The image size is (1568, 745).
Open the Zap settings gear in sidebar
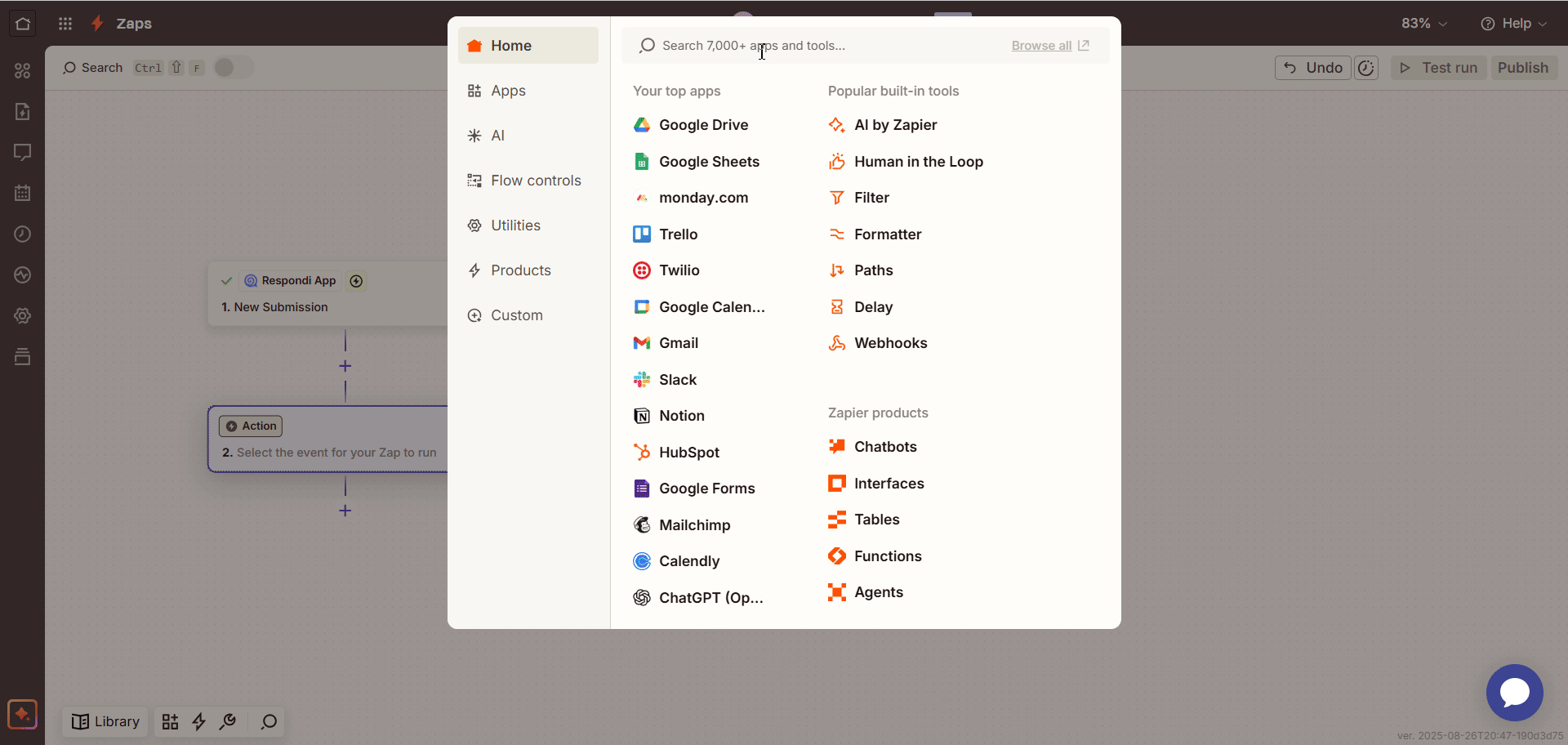[23, 316]
